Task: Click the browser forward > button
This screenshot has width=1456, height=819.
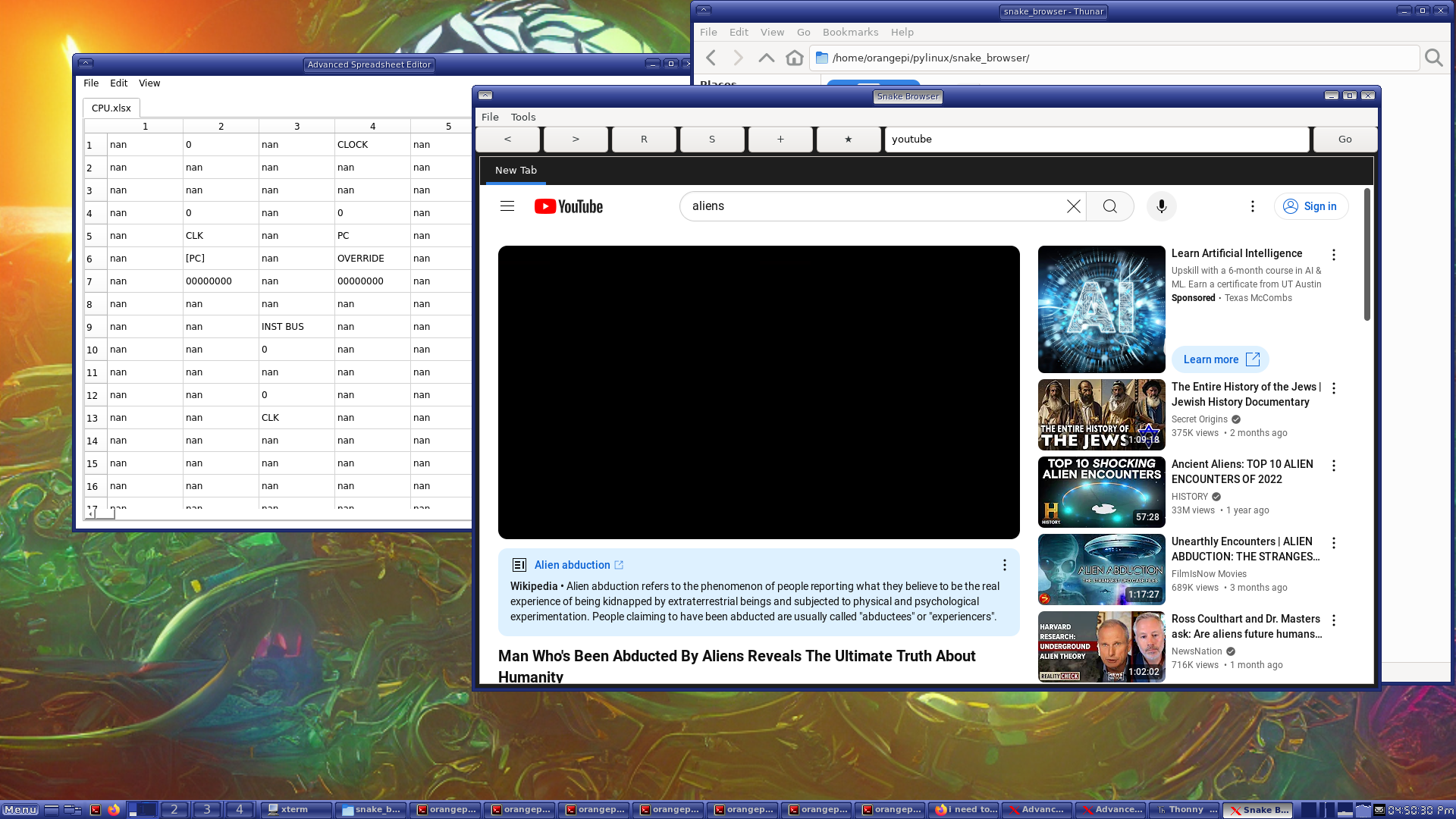Action: [x=576, y=140]
